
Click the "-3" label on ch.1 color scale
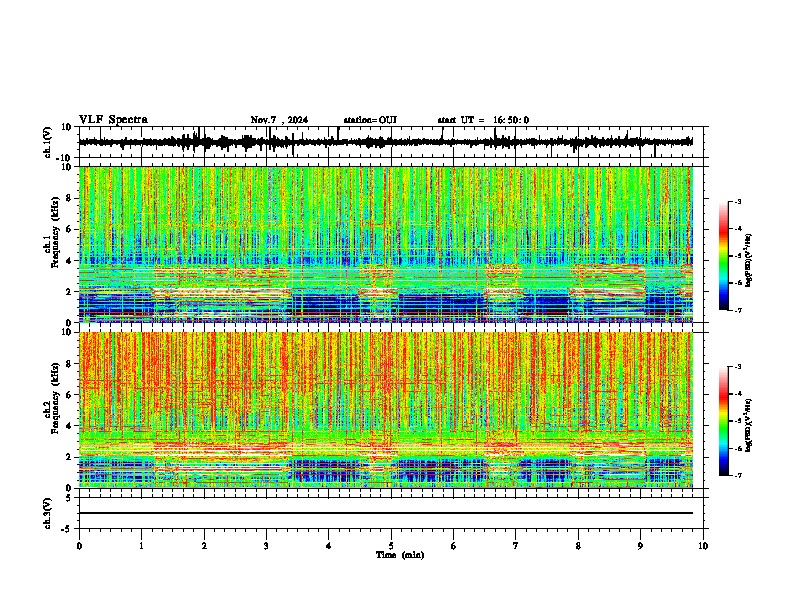pyautogui.click(x=737, y=201)
